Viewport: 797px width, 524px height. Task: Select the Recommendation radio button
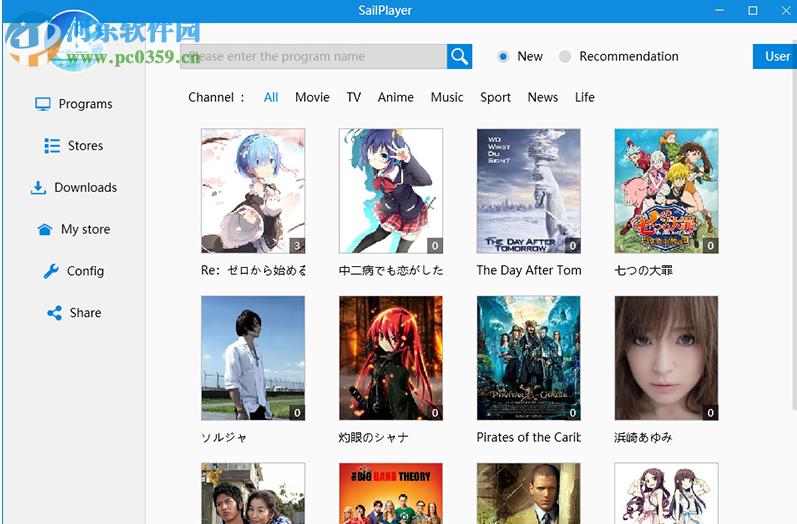(565, 56)
